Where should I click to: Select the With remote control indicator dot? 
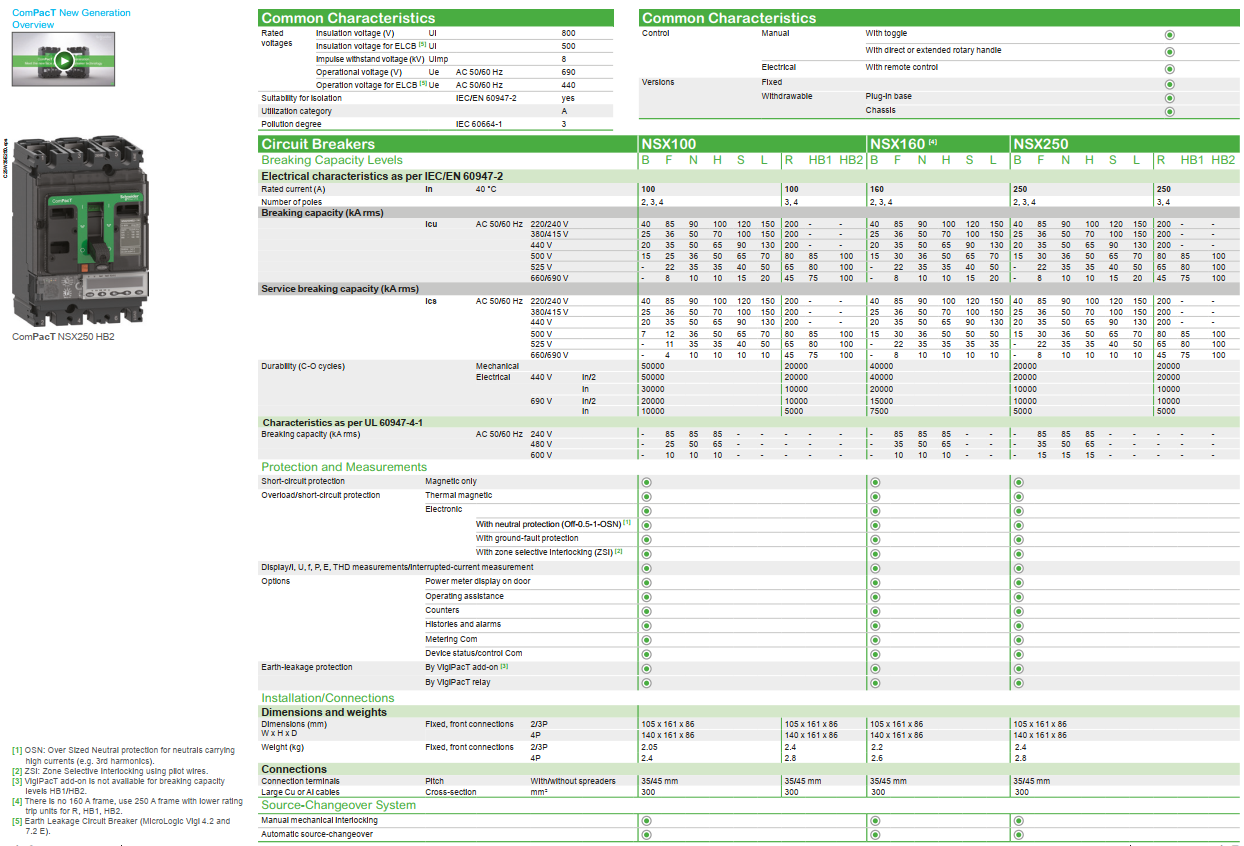pyautogui.click(x=1169, y=69)
